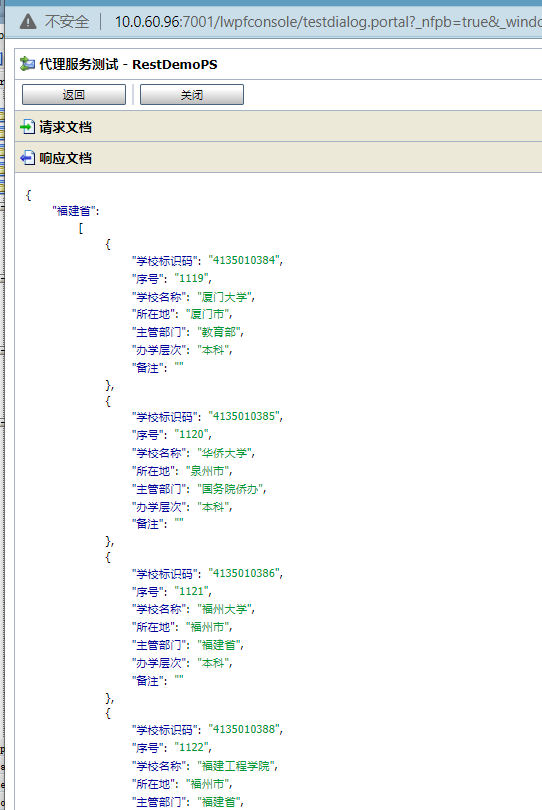Viewport: 542px width, 810px height.
Task: Click the school name "厦门大学"
Action: (x=225, y=297)
